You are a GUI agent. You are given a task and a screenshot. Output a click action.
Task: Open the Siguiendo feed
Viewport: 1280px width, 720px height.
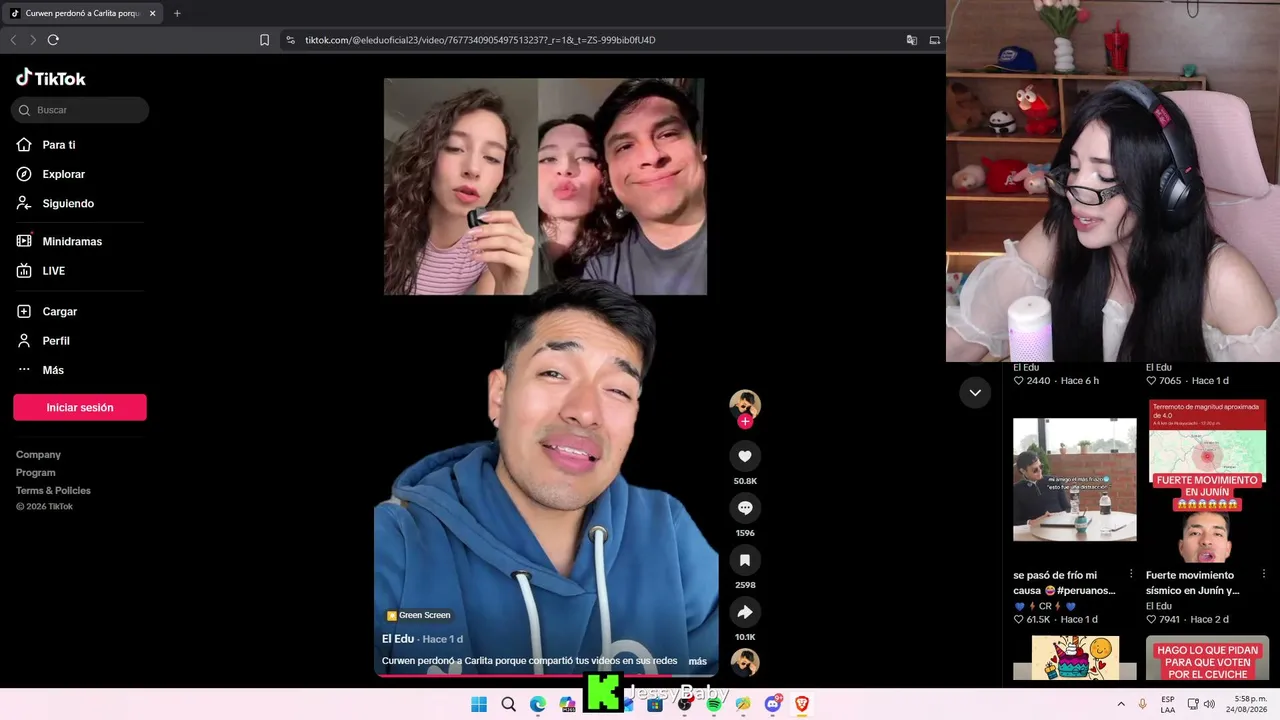point(55,203)
